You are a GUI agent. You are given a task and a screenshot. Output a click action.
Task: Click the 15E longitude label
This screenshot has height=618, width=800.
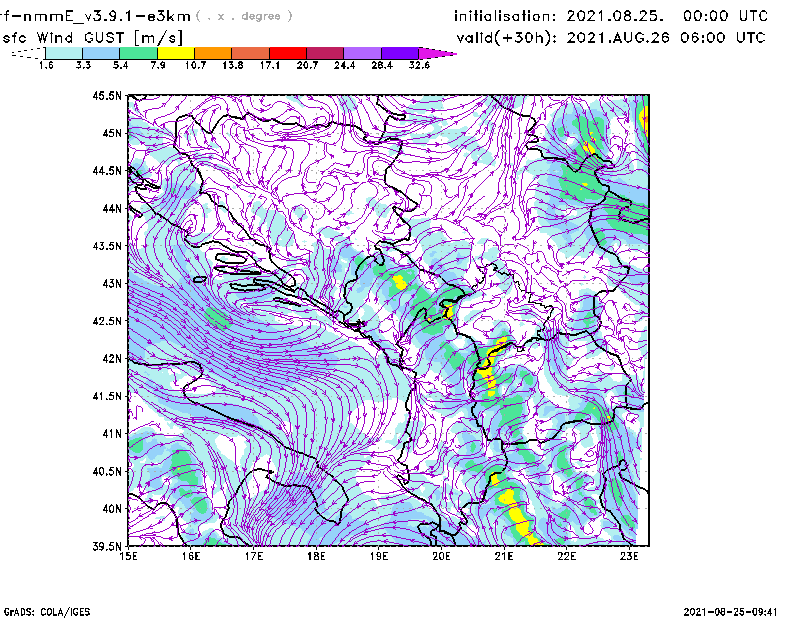(x=128, y=556)
